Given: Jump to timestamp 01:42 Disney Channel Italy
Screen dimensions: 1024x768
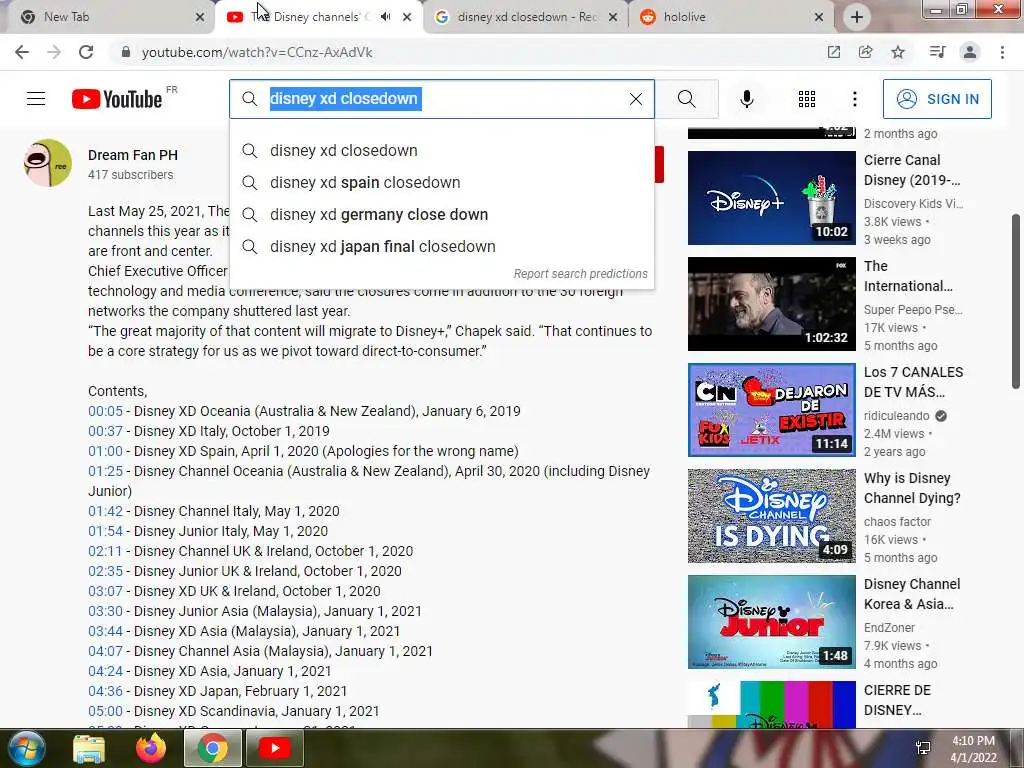Looking at the screenshot, I should click(105, 511).
